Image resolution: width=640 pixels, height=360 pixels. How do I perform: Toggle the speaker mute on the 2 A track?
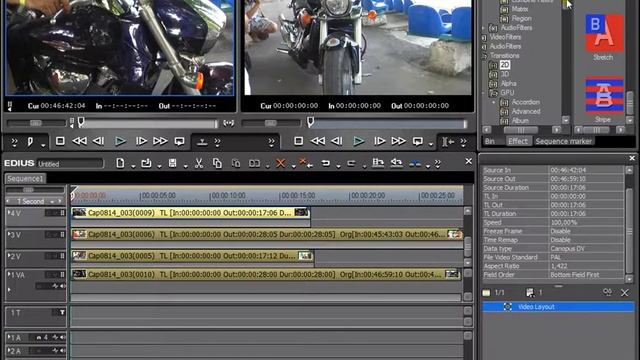62,351
